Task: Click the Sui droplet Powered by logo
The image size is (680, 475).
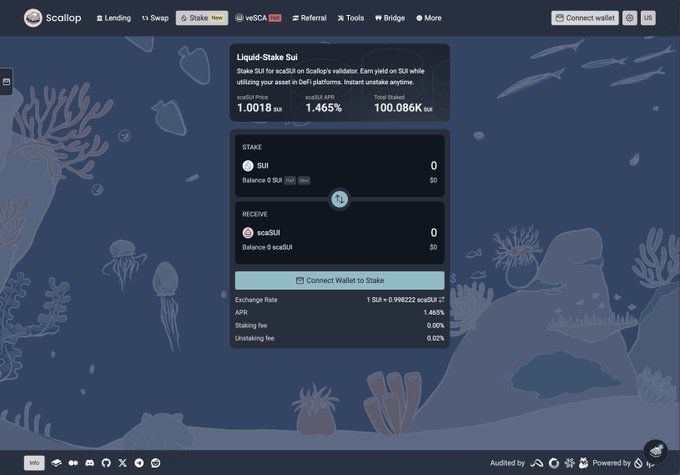Action: pyautogui.click(x=638, y=463)
